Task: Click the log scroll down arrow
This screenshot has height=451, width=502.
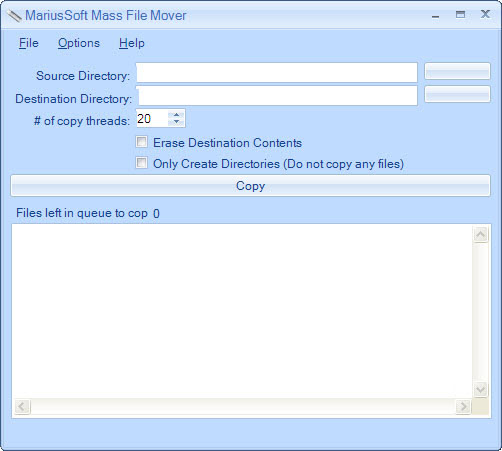Action: (481, 389)
